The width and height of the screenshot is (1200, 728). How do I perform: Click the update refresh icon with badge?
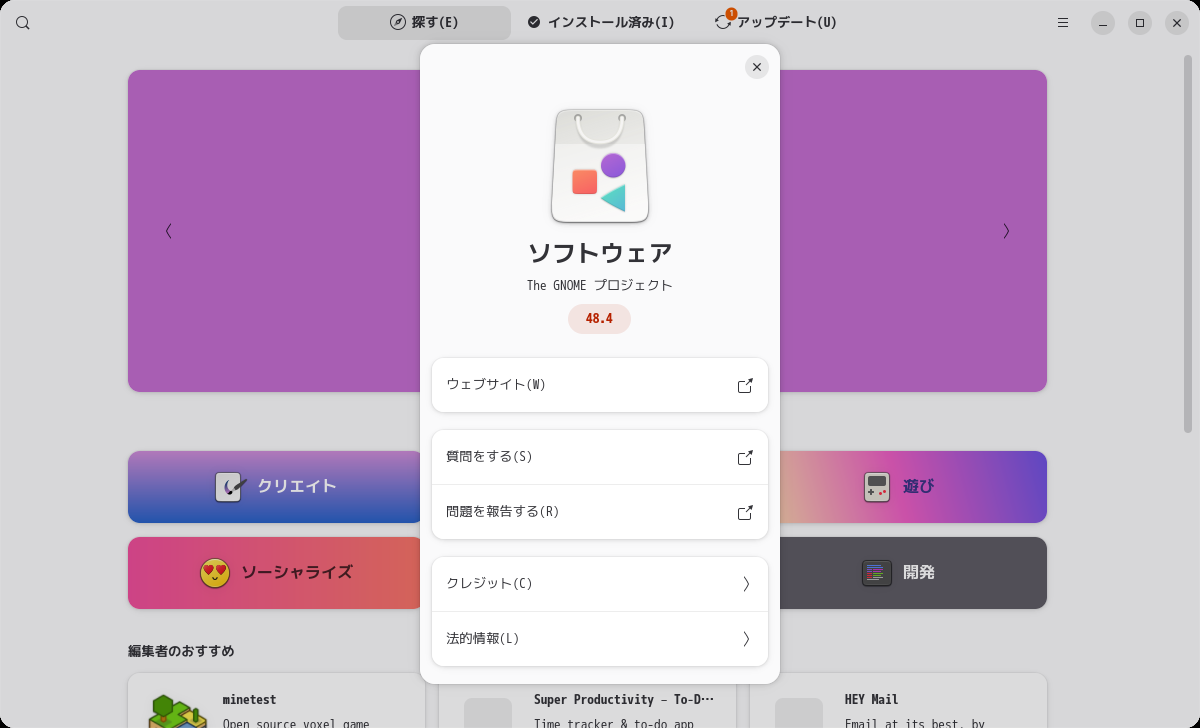723,22
